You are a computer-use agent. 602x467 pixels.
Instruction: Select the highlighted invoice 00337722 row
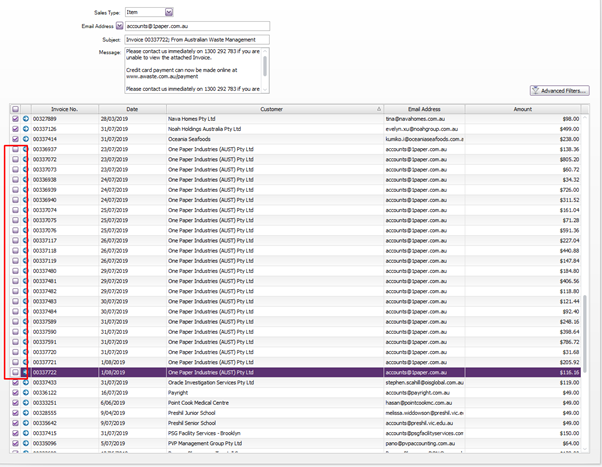pyautogui.click(x=295, y=372)
